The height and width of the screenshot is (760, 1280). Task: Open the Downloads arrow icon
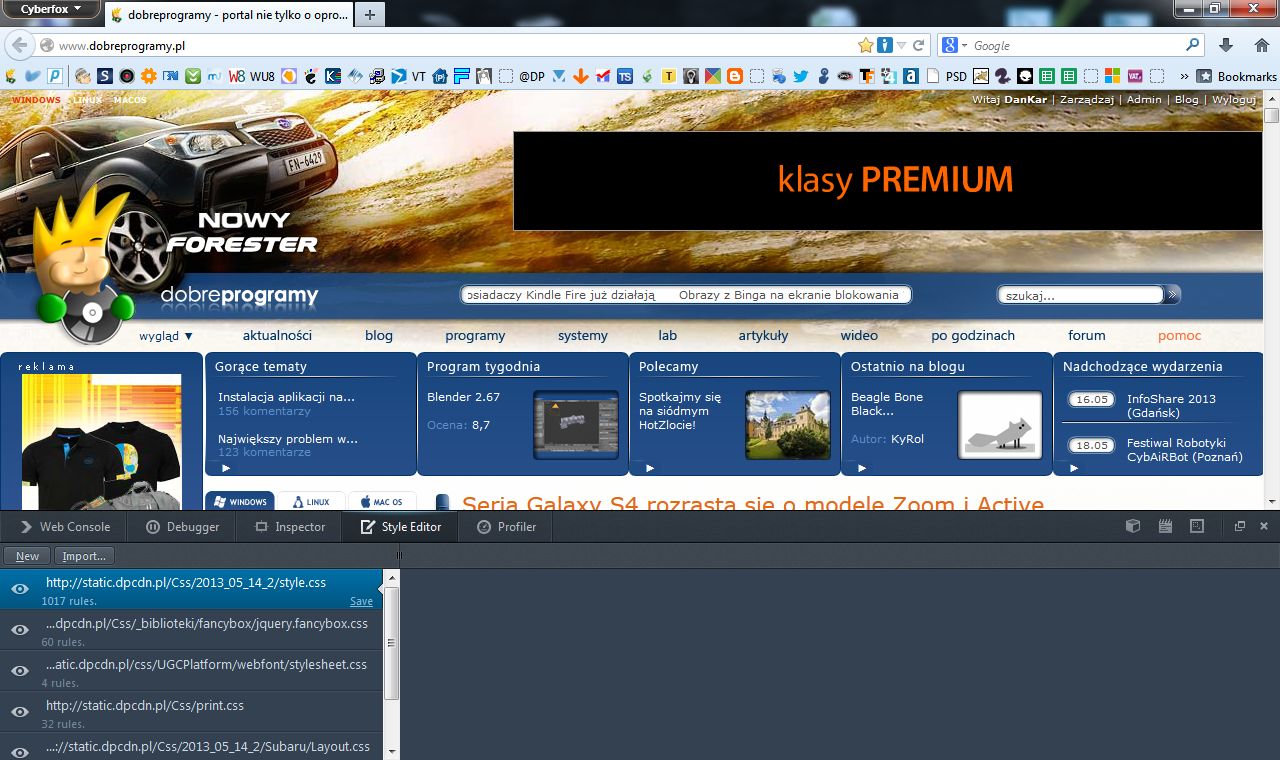click(1226, 45)
